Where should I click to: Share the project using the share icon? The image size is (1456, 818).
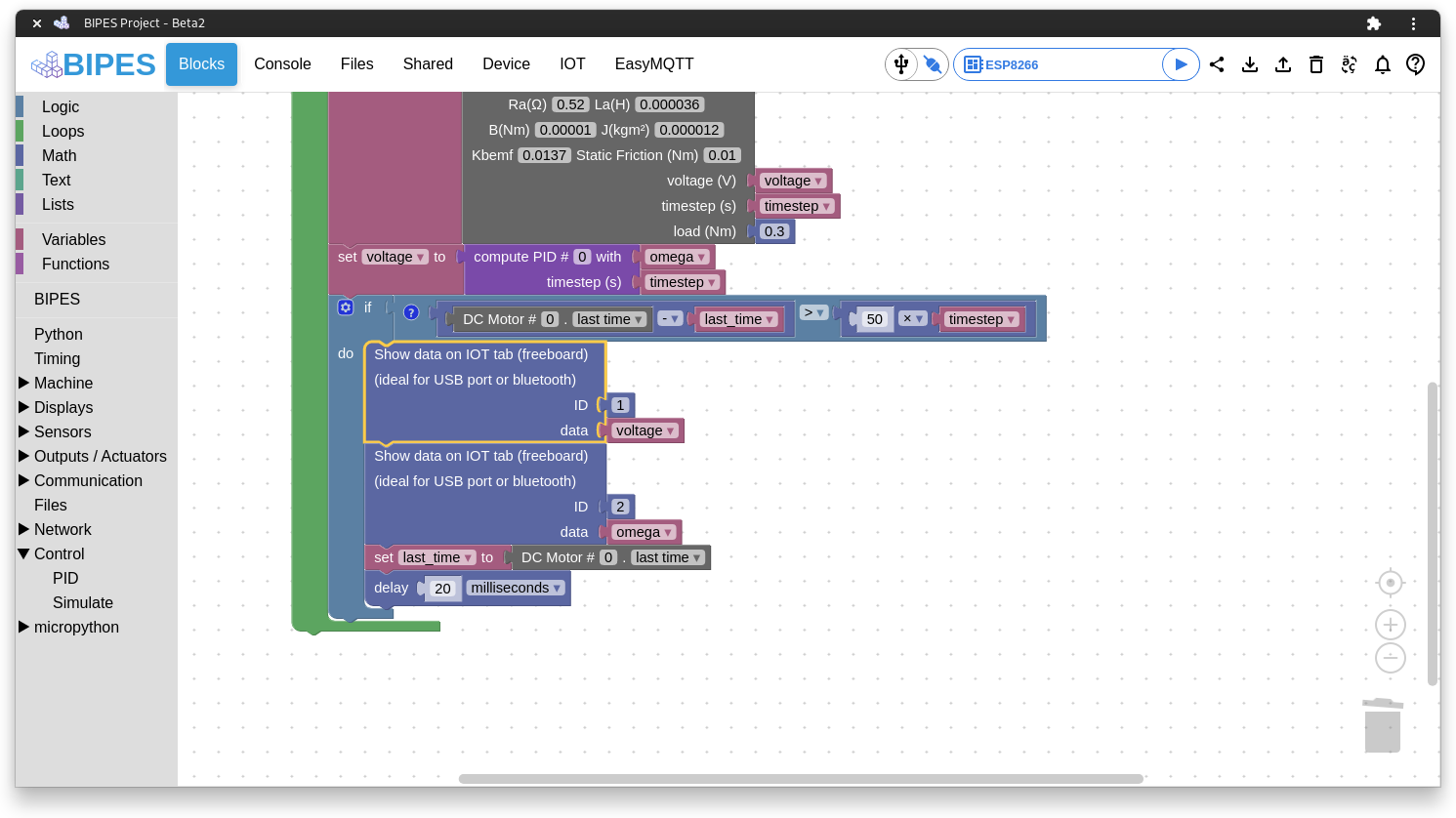(1217, 64)
